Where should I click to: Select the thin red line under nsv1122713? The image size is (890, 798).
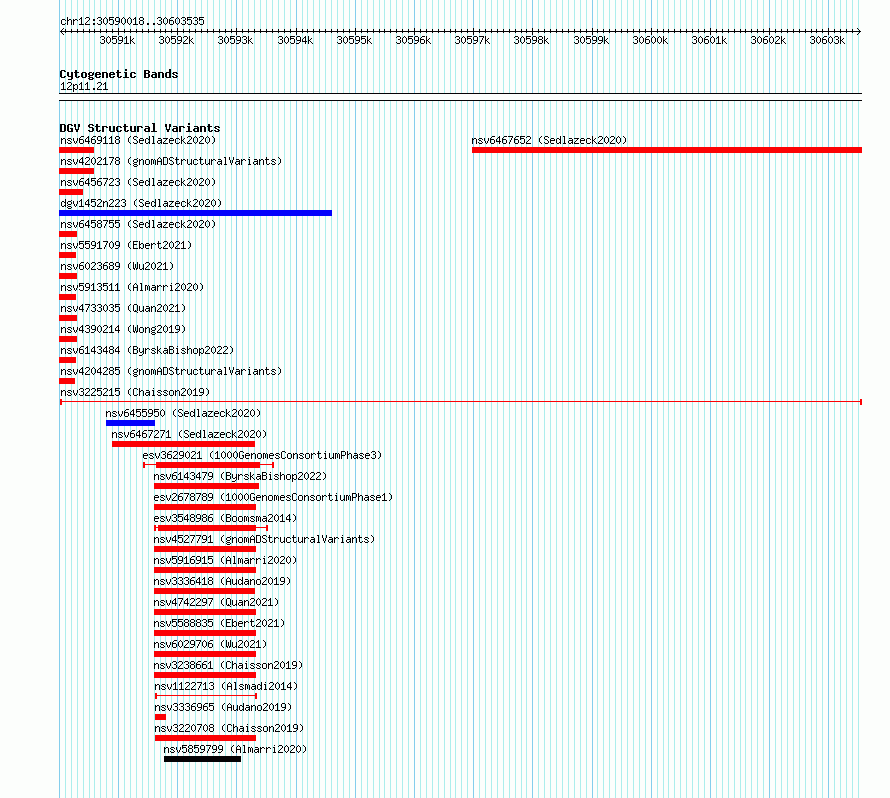pyautogui.click(x=205, y=696)
